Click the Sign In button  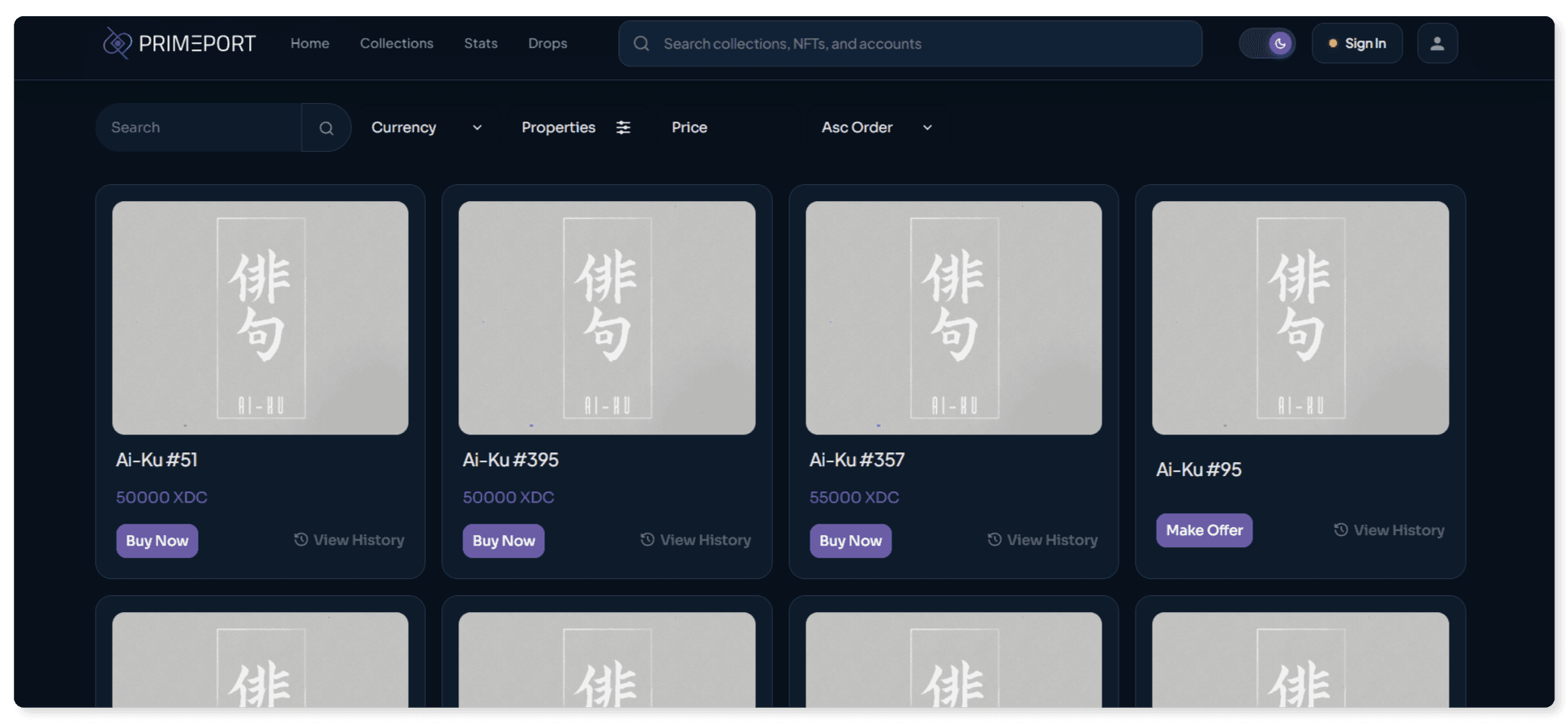click(1357, 44)
